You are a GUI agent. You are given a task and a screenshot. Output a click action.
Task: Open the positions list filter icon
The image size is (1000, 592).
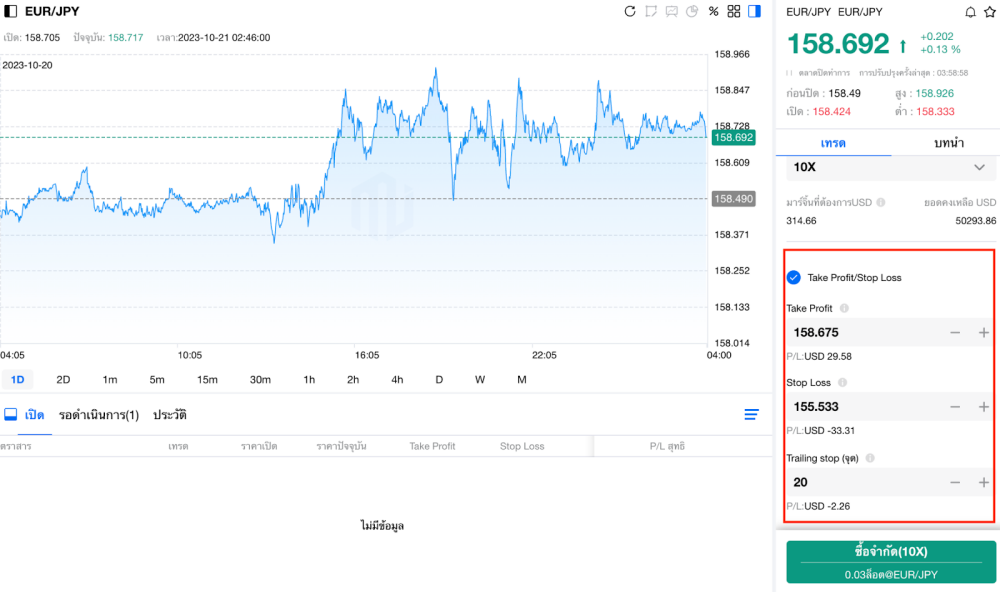[x=751, y=414]
